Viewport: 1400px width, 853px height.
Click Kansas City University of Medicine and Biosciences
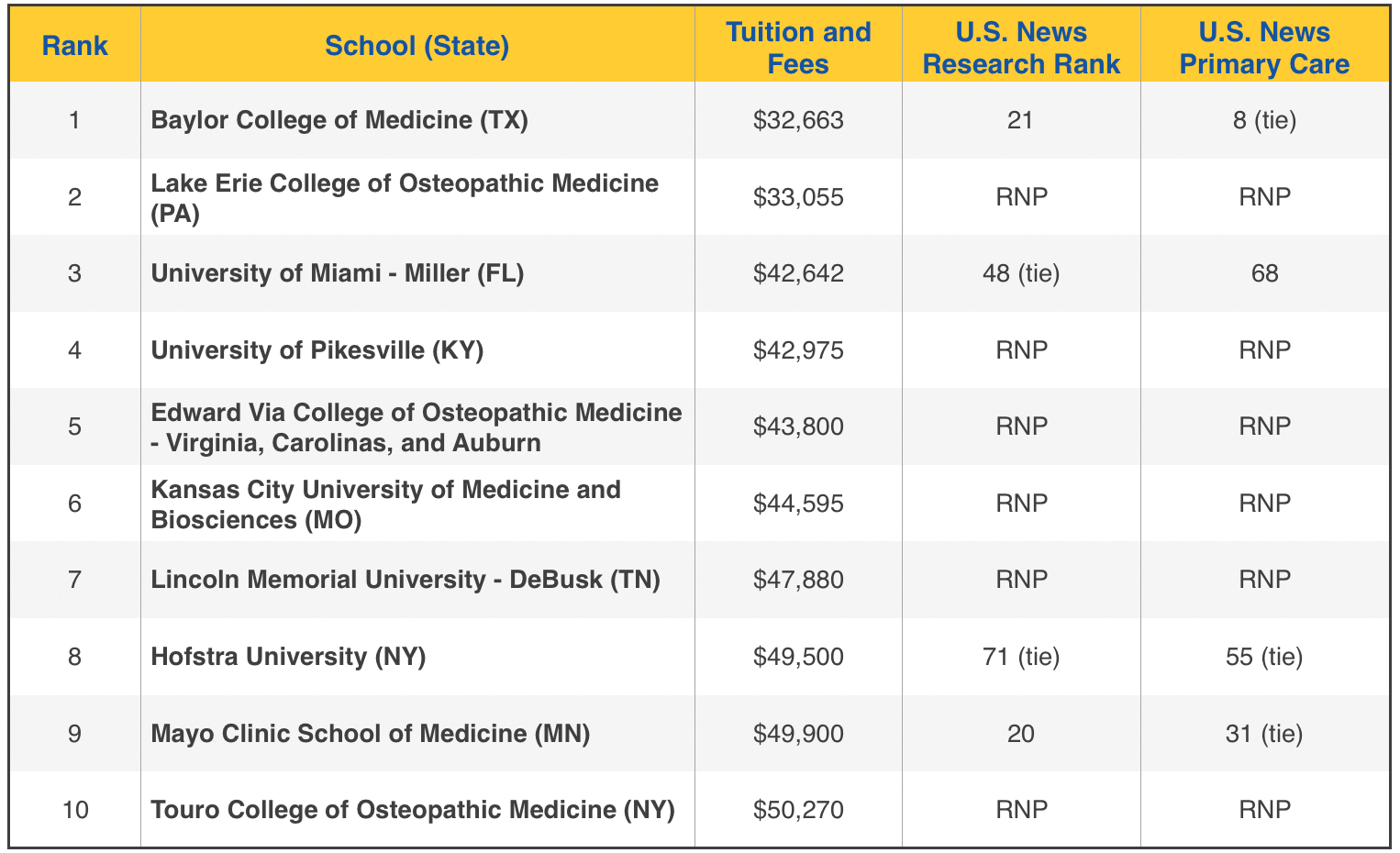point(385,504)
